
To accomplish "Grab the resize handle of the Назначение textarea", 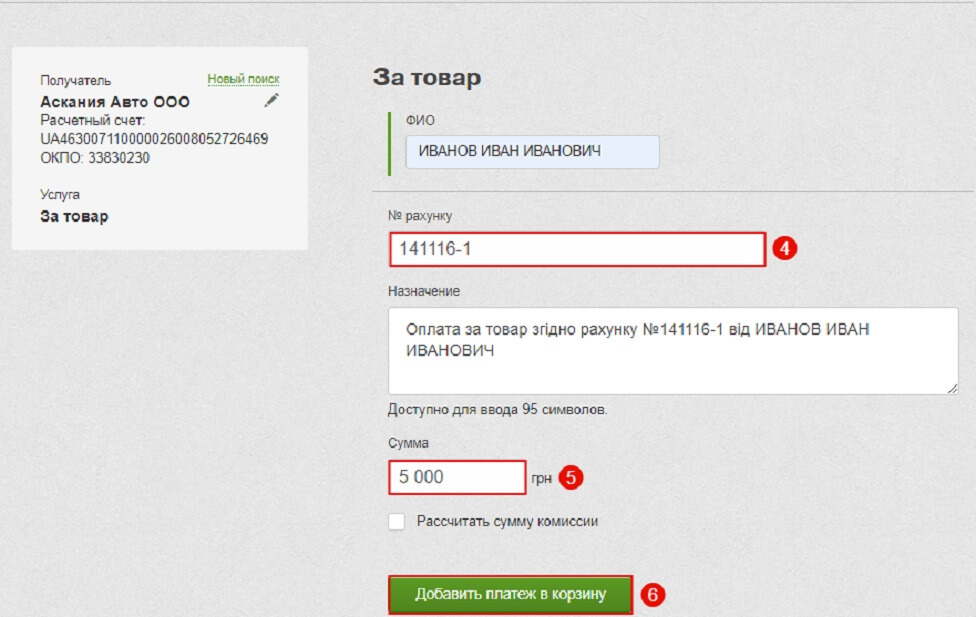I will point(952,389).
